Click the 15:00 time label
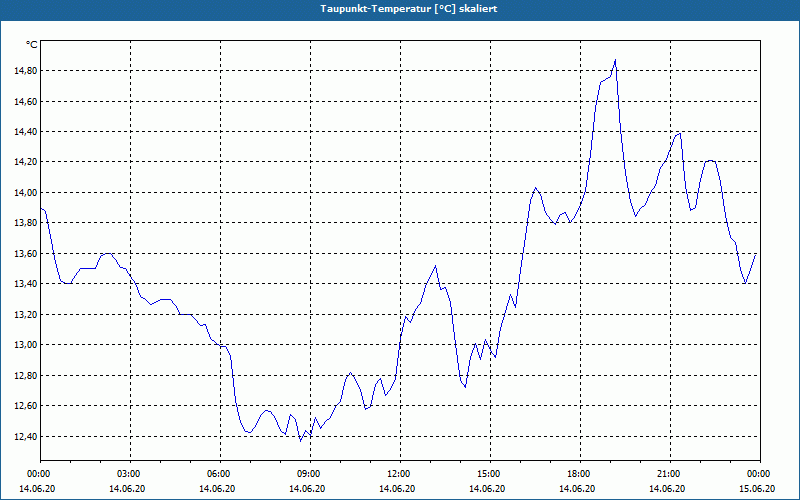 tap(487, 474)
